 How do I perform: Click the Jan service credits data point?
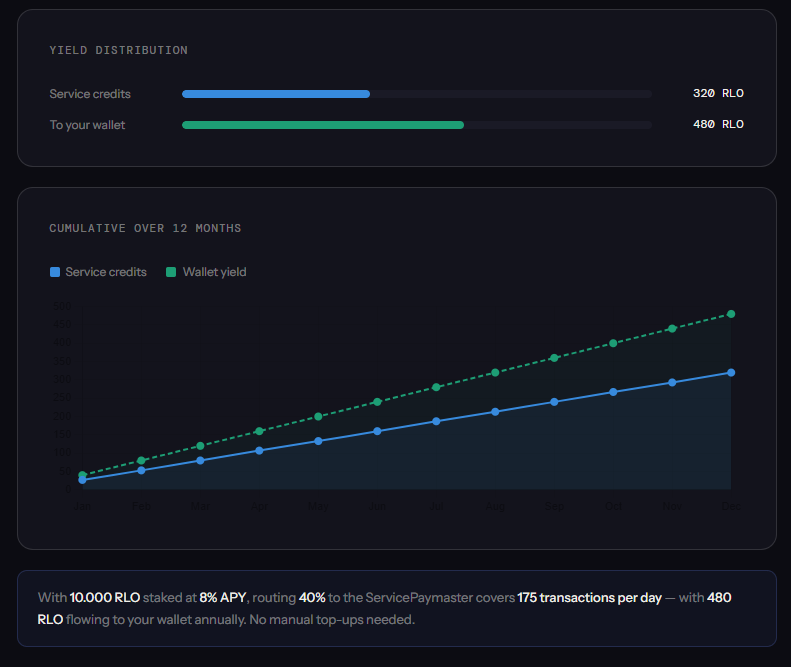tap(82, 480)
